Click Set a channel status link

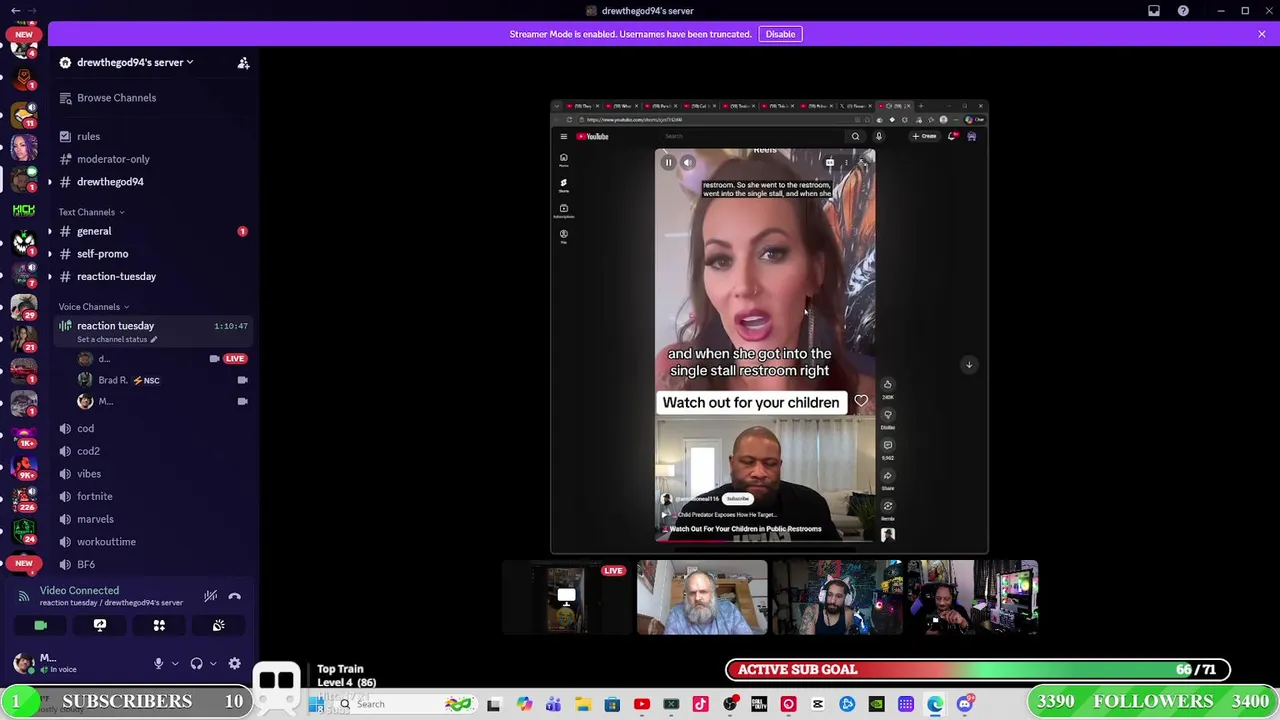point(117,339)
